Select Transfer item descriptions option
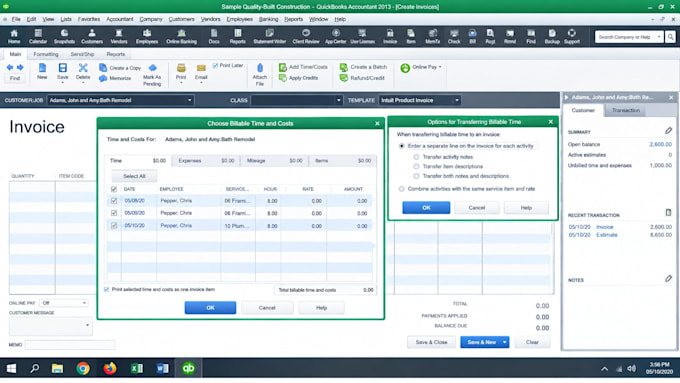Screen dimensions: 680x383 pyautogui.click(x=416, y=167)
